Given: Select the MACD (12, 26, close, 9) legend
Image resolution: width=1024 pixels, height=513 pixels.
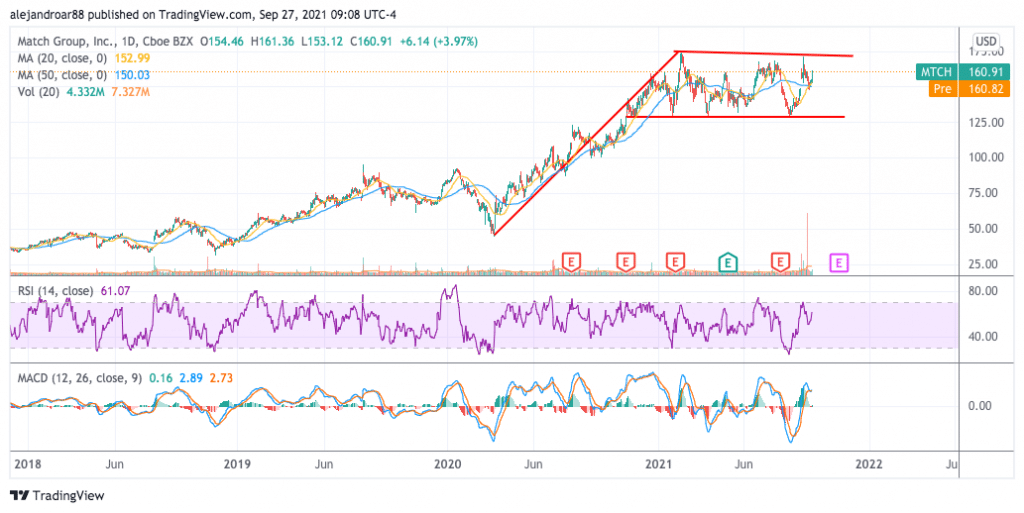Looking at the screenshot, I should (81, 378).
